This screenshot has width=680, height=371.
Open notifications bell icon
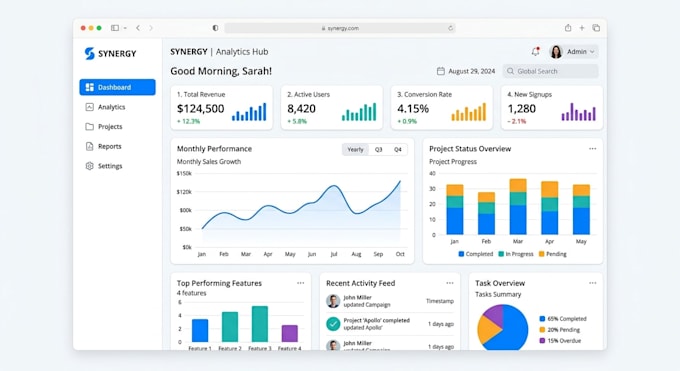click(x=536, y=52)
